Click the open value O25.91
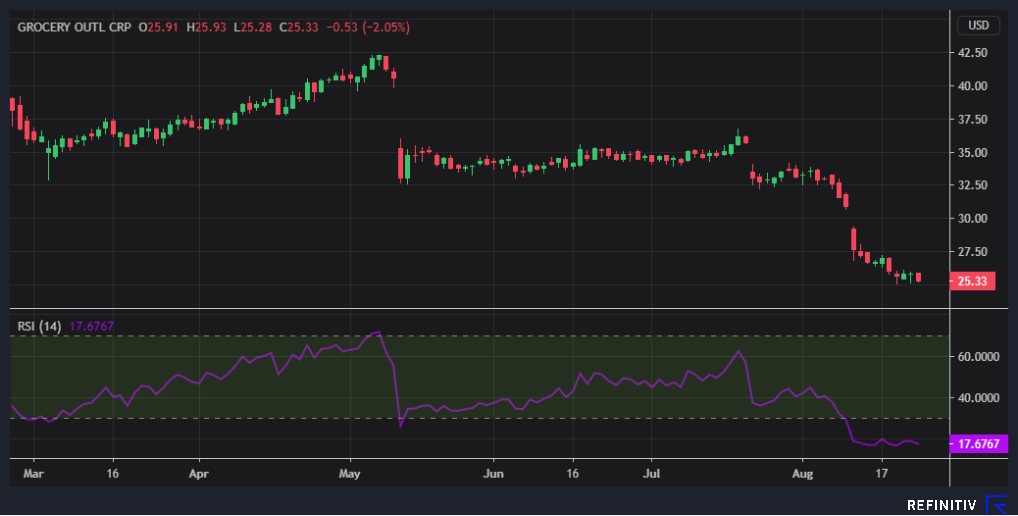 158,27
